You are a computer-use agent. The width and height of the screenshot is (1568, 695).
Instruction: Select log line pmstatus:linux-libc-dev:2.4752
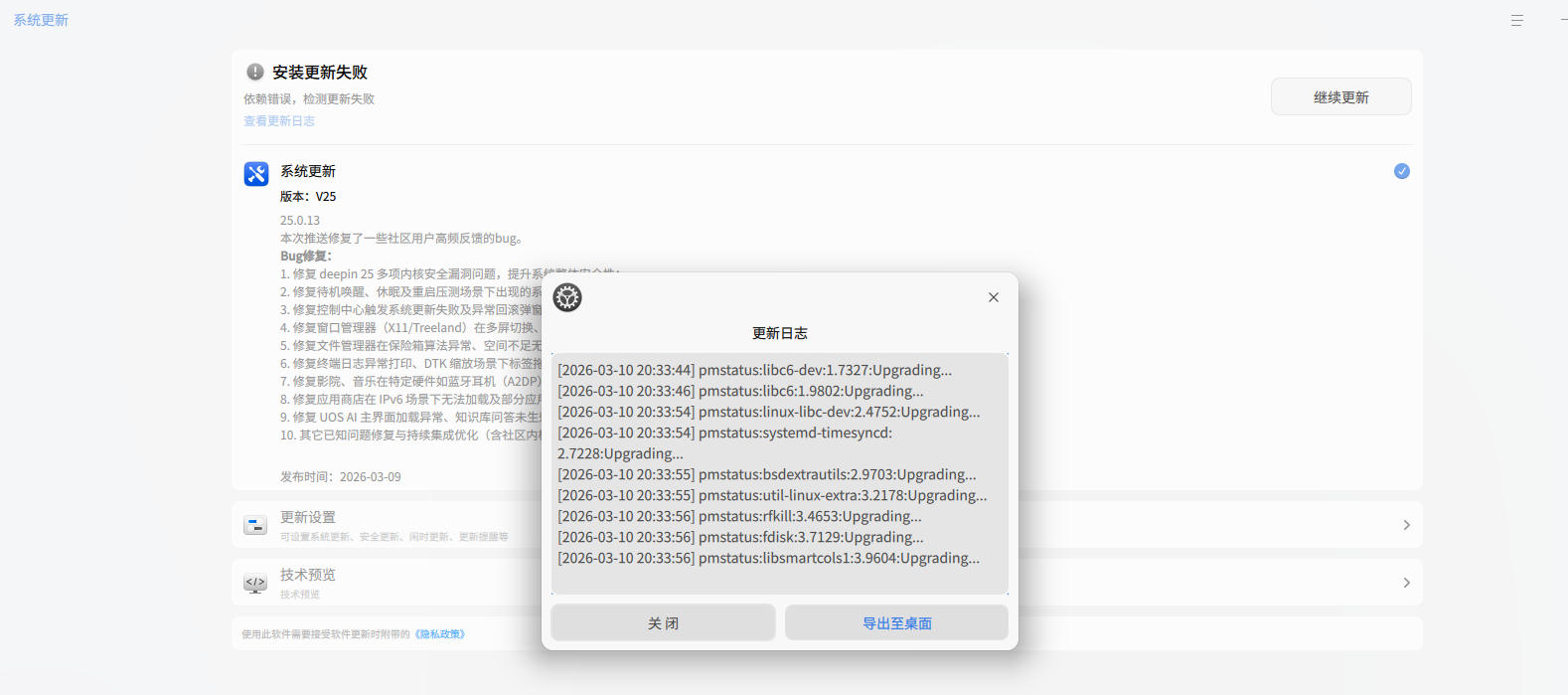click(769, 412)
